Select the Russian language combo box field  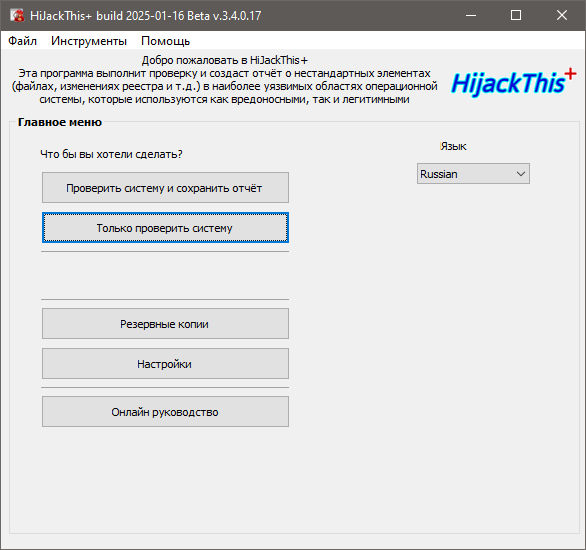pyautogui.click(x=473, y=174)
